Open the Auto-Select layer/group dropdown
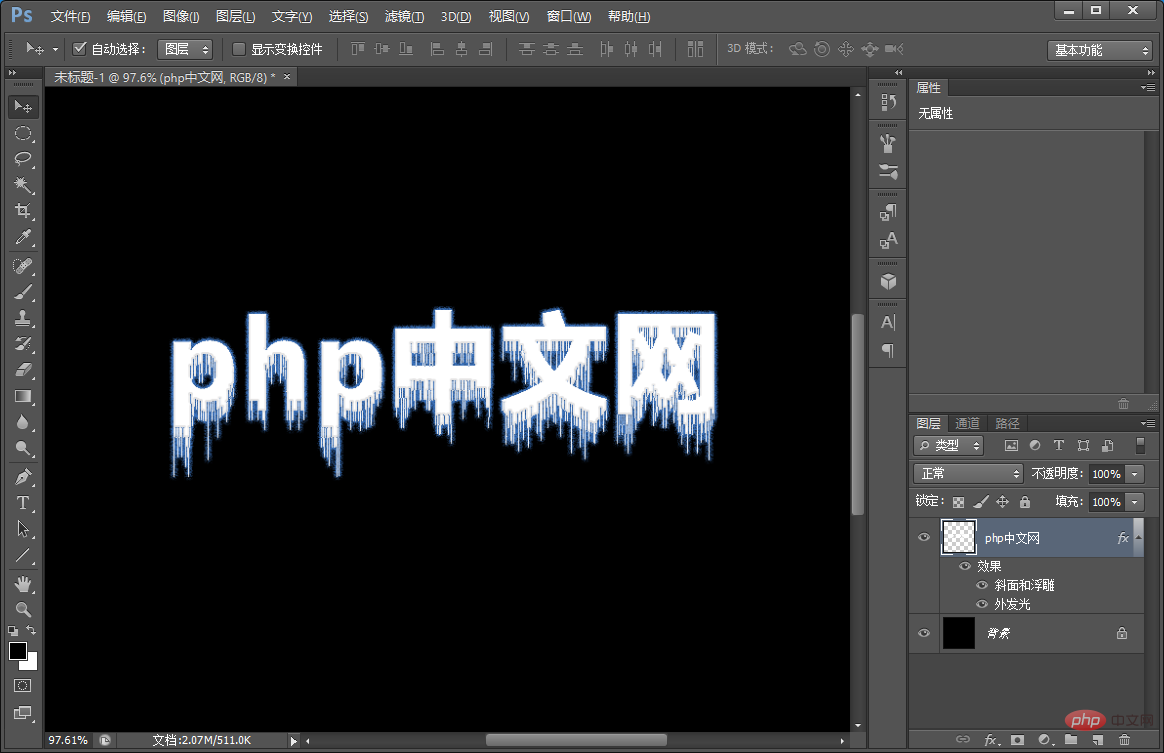This screenshot has height=753, width=1164. (185, 49)
